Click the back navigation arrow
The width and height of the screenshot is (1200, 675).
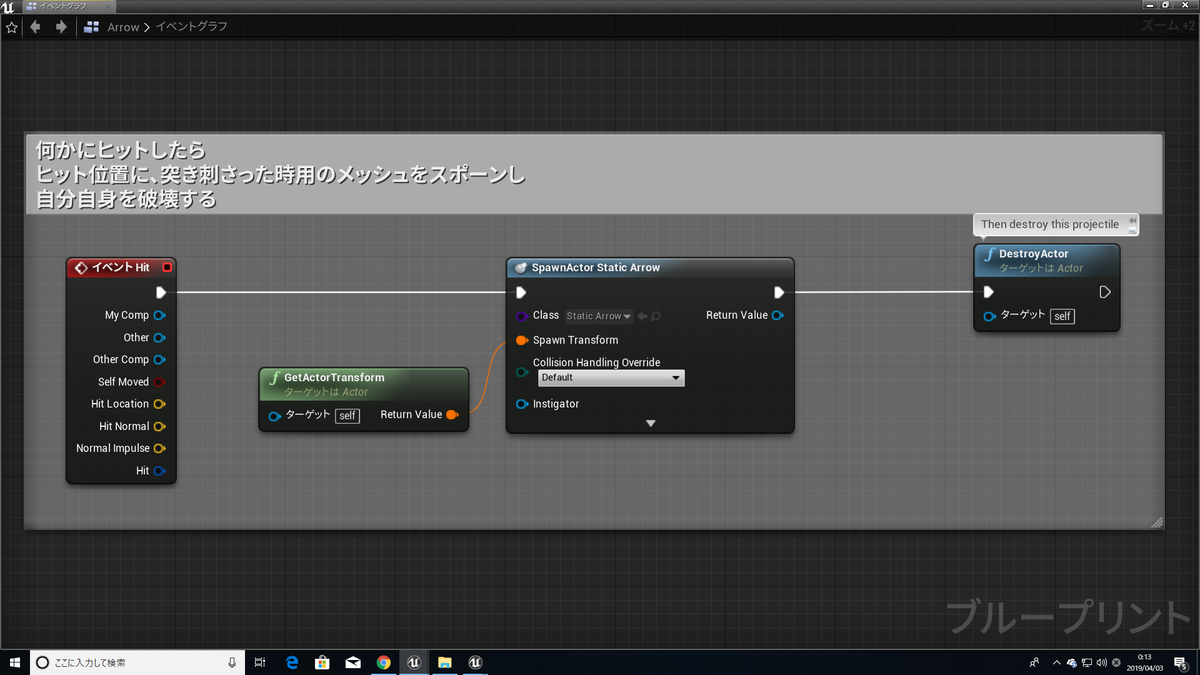pyautogui.click(x=34, y=27)
